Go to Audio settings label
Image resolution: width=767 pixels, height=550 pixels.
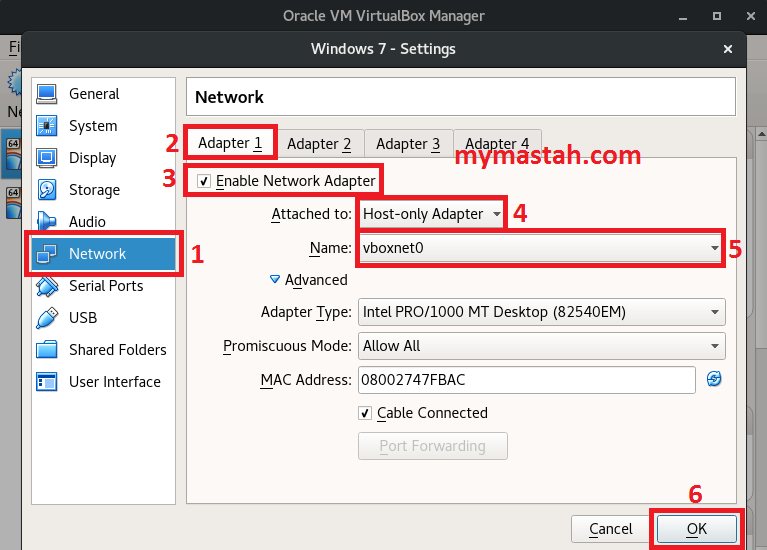coord(87,222)
